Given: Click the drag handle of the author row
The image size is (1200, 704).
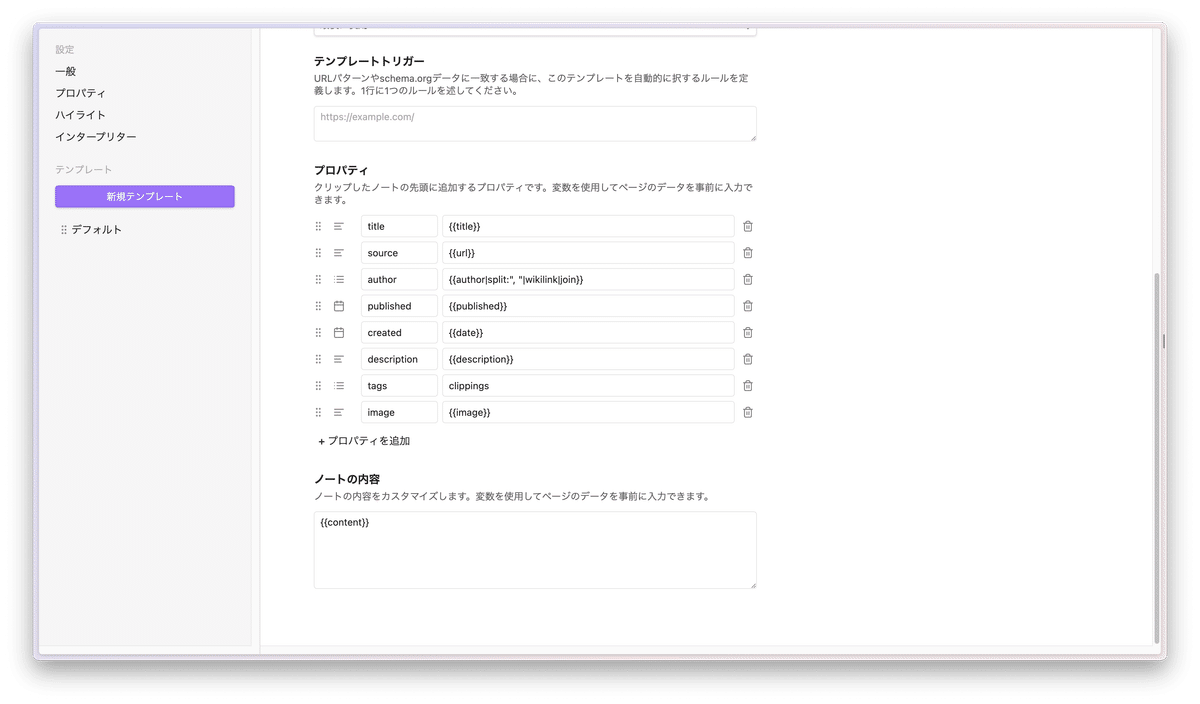Looking at the screenshot, I should tap(318, 279).
